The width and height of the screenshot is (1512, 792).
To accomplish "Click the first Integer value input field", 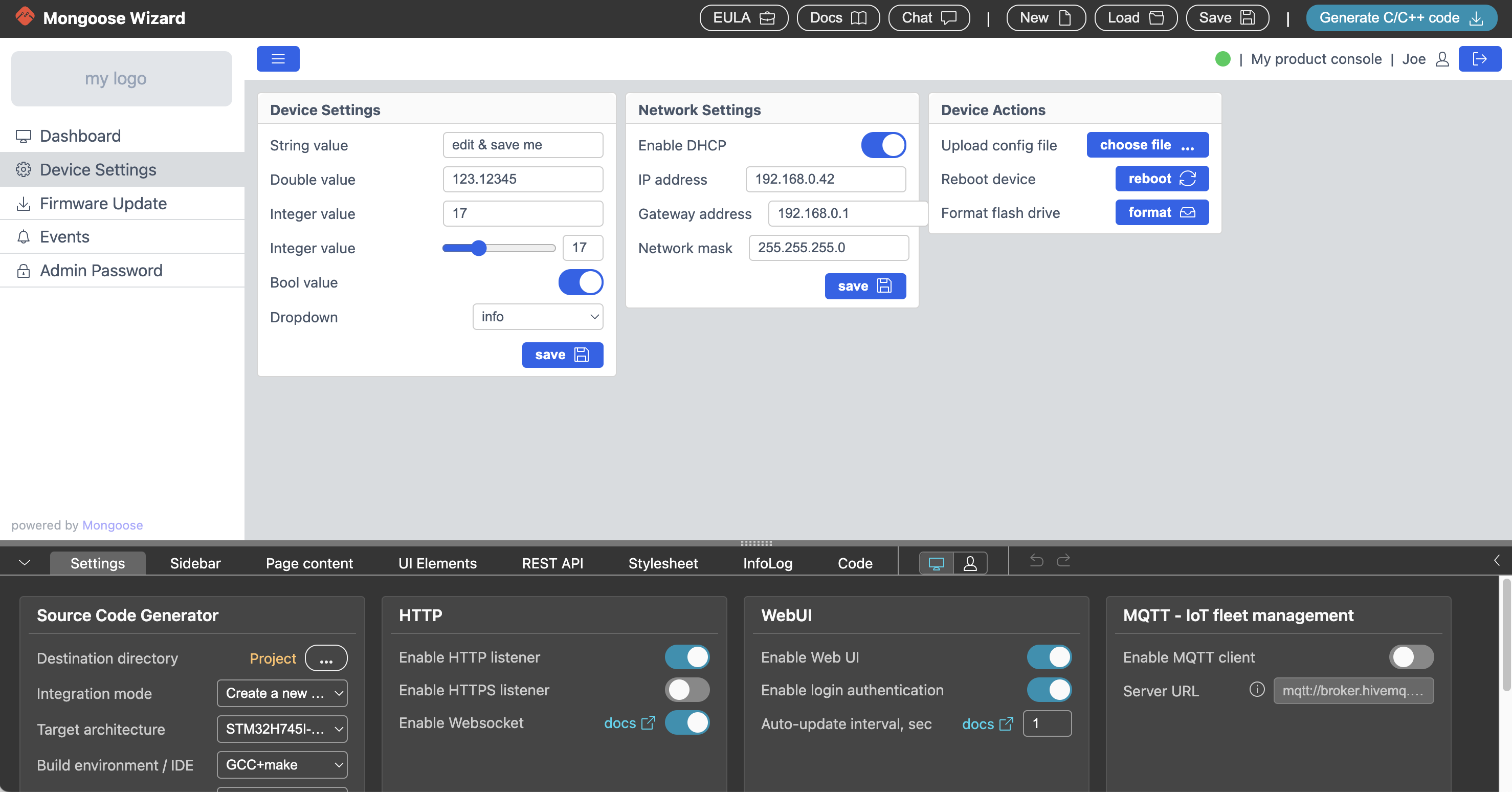I will (522, 213).
